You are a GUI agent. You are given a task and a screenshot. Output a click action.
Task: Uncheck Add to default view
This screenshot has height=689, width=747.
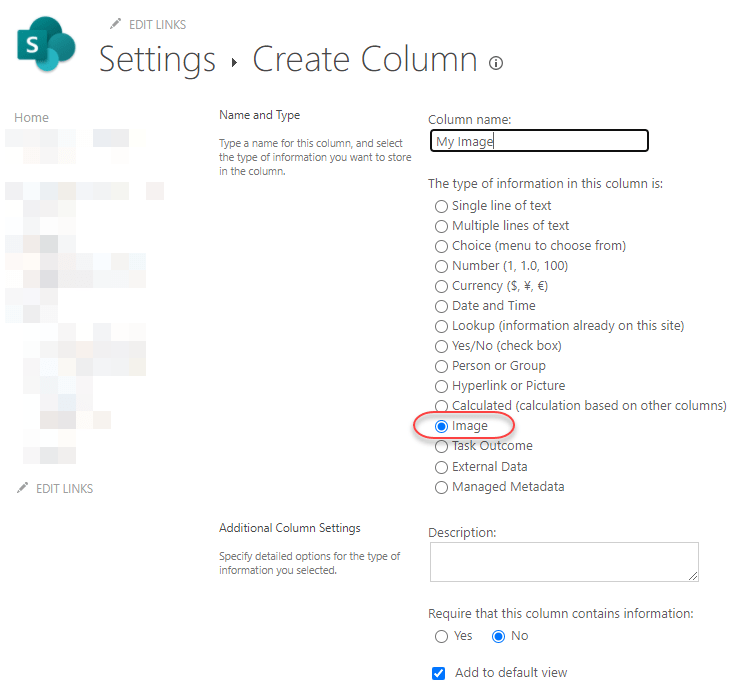coord(438,673)
